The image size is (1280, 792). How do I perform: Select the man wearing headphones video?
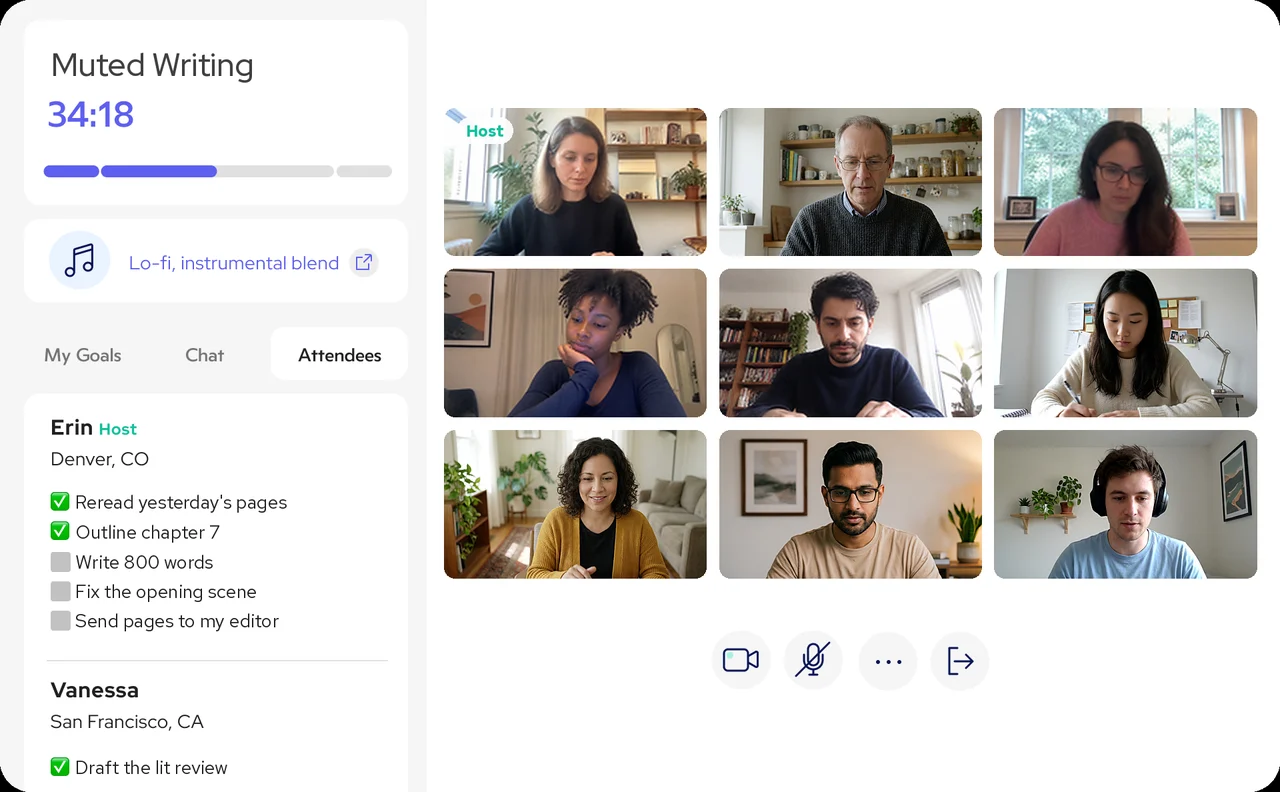[1125, 504]
